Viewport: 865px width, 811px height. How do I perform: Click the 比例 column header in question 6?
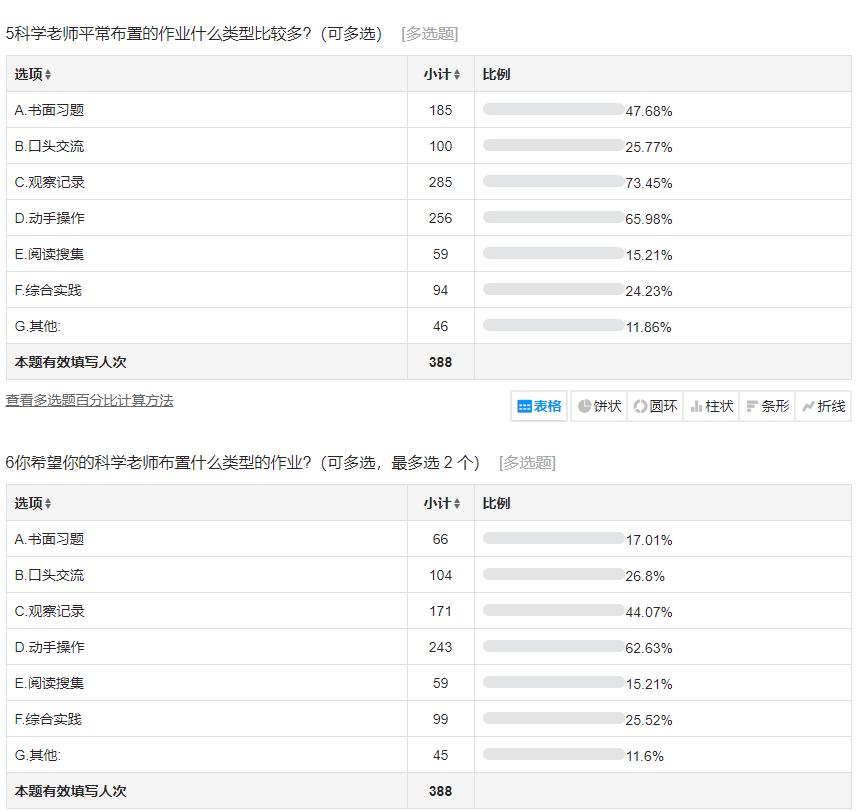[496, 503]
